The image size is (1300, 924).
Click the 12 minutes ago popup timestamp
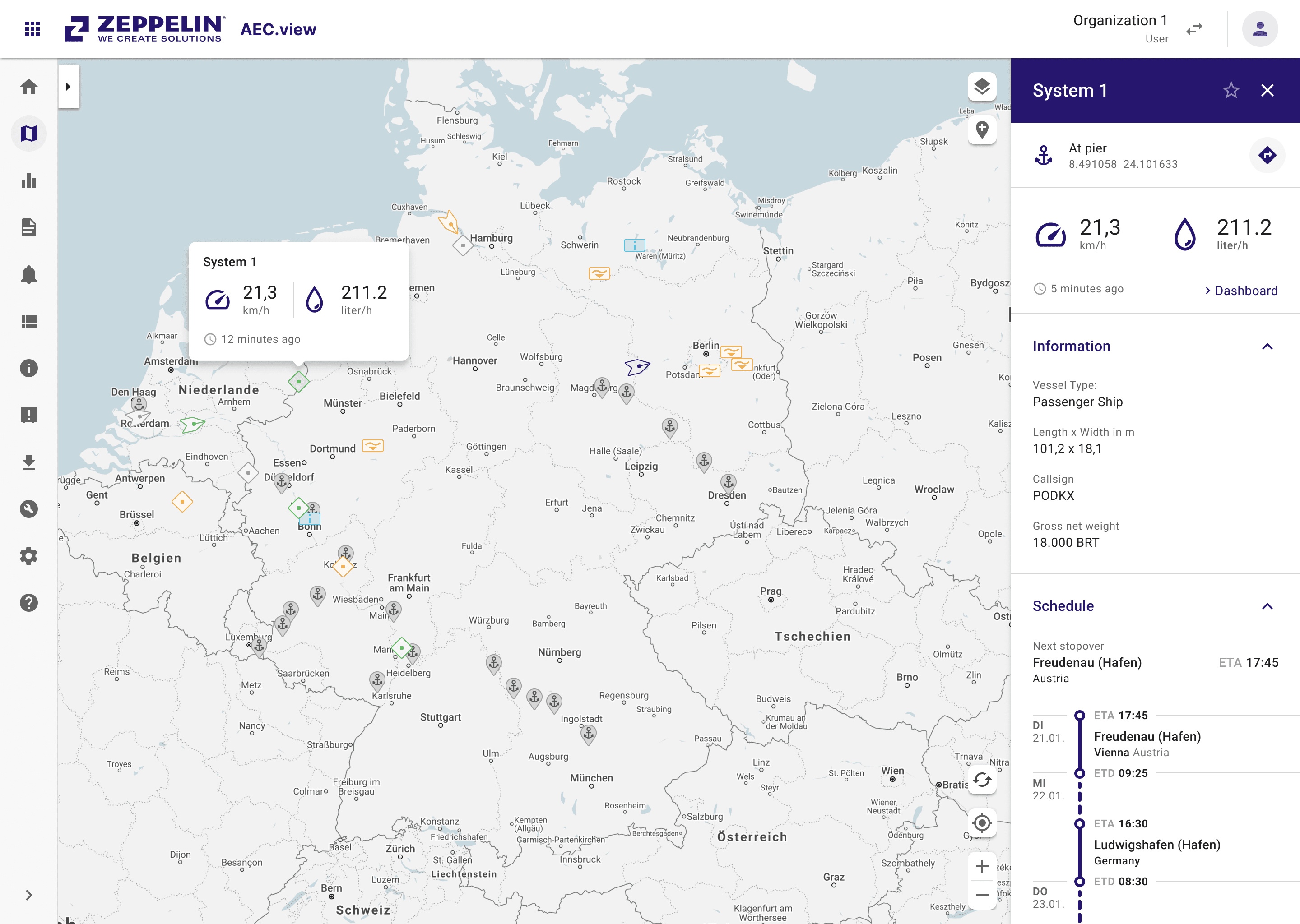[x=261, y=340]
